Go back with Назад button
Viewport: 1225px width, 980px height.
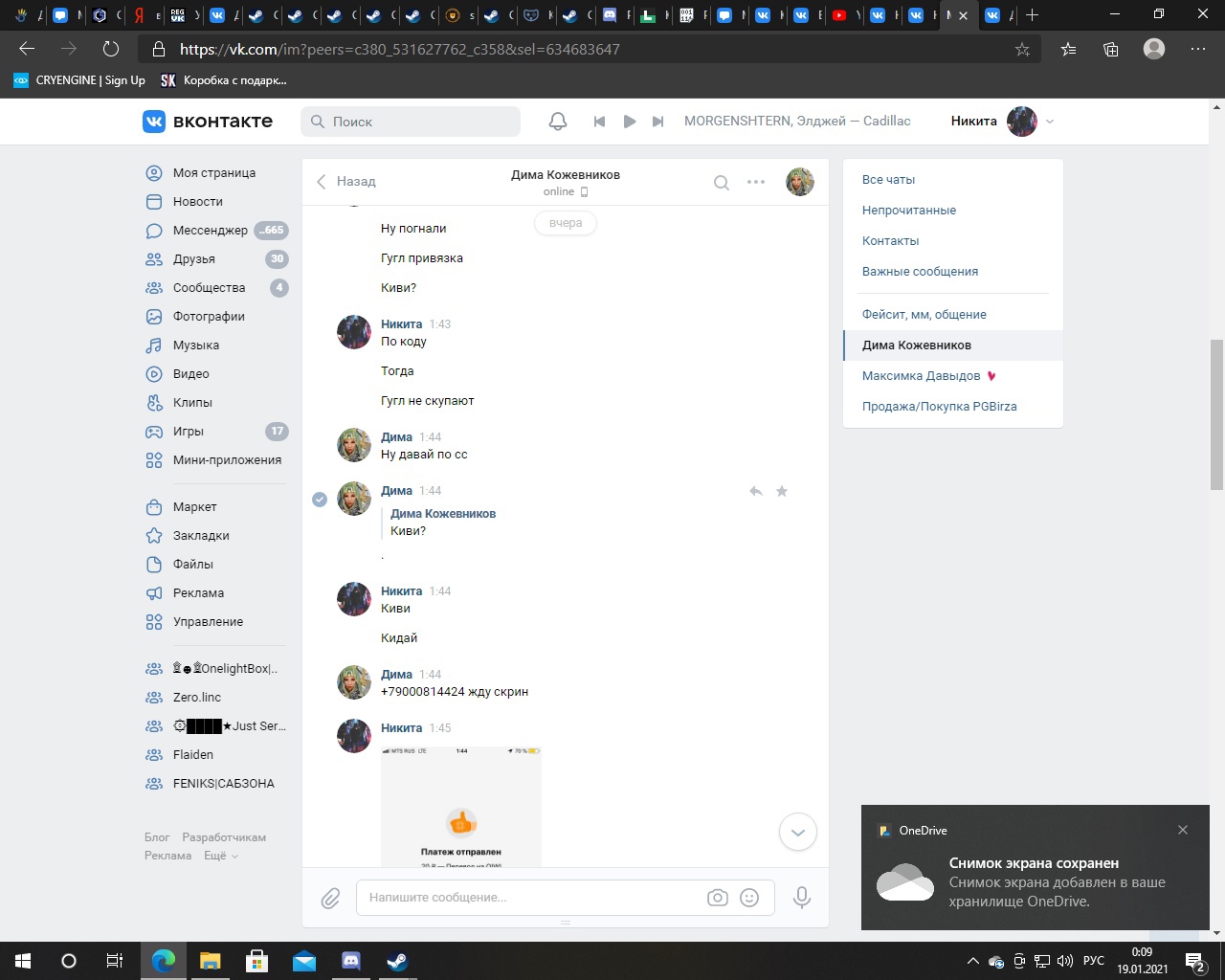[345, 182]
